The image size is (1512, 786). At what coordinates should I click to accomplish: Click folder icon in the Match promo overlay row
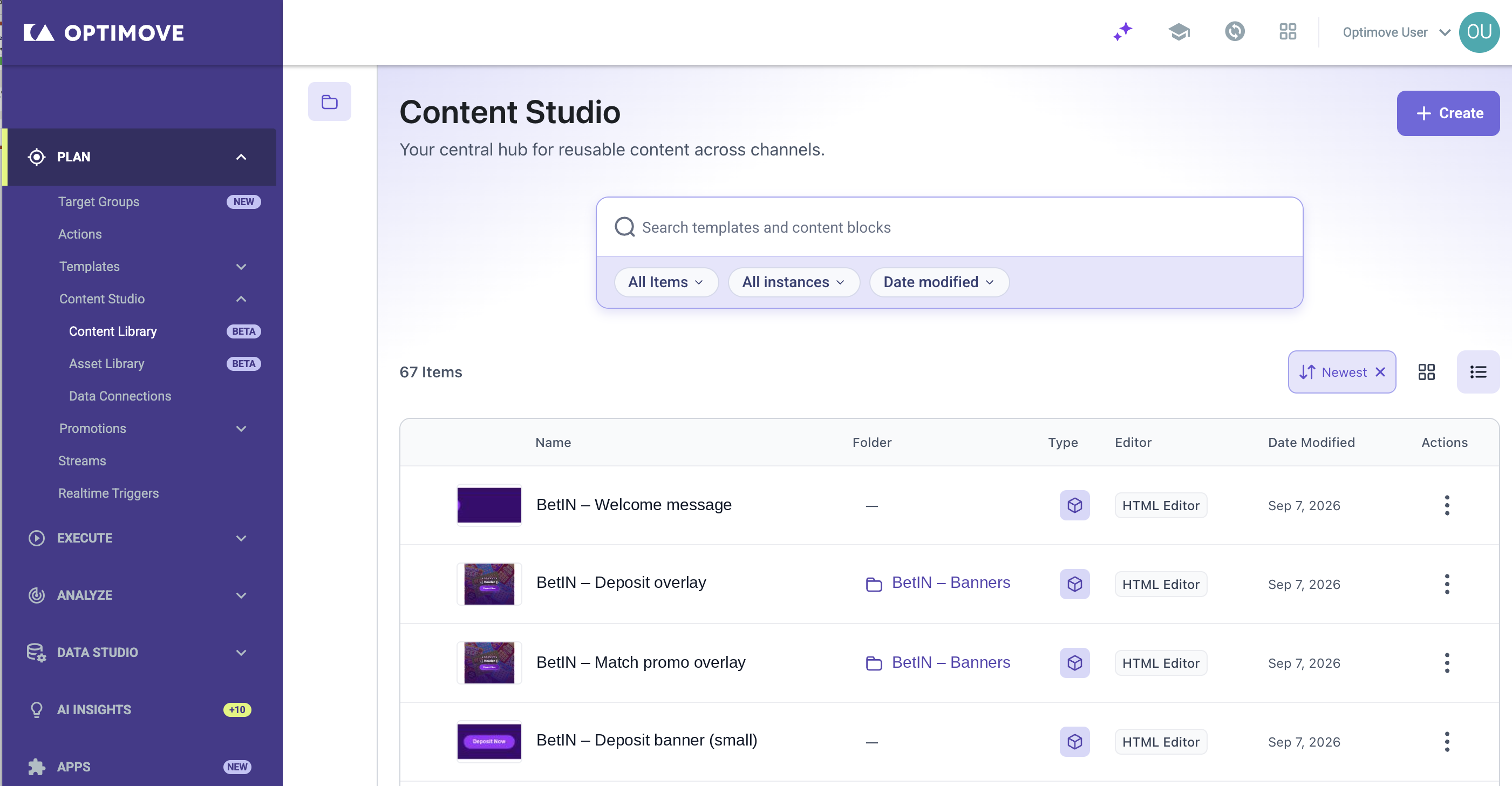click(x=874, y=663)
